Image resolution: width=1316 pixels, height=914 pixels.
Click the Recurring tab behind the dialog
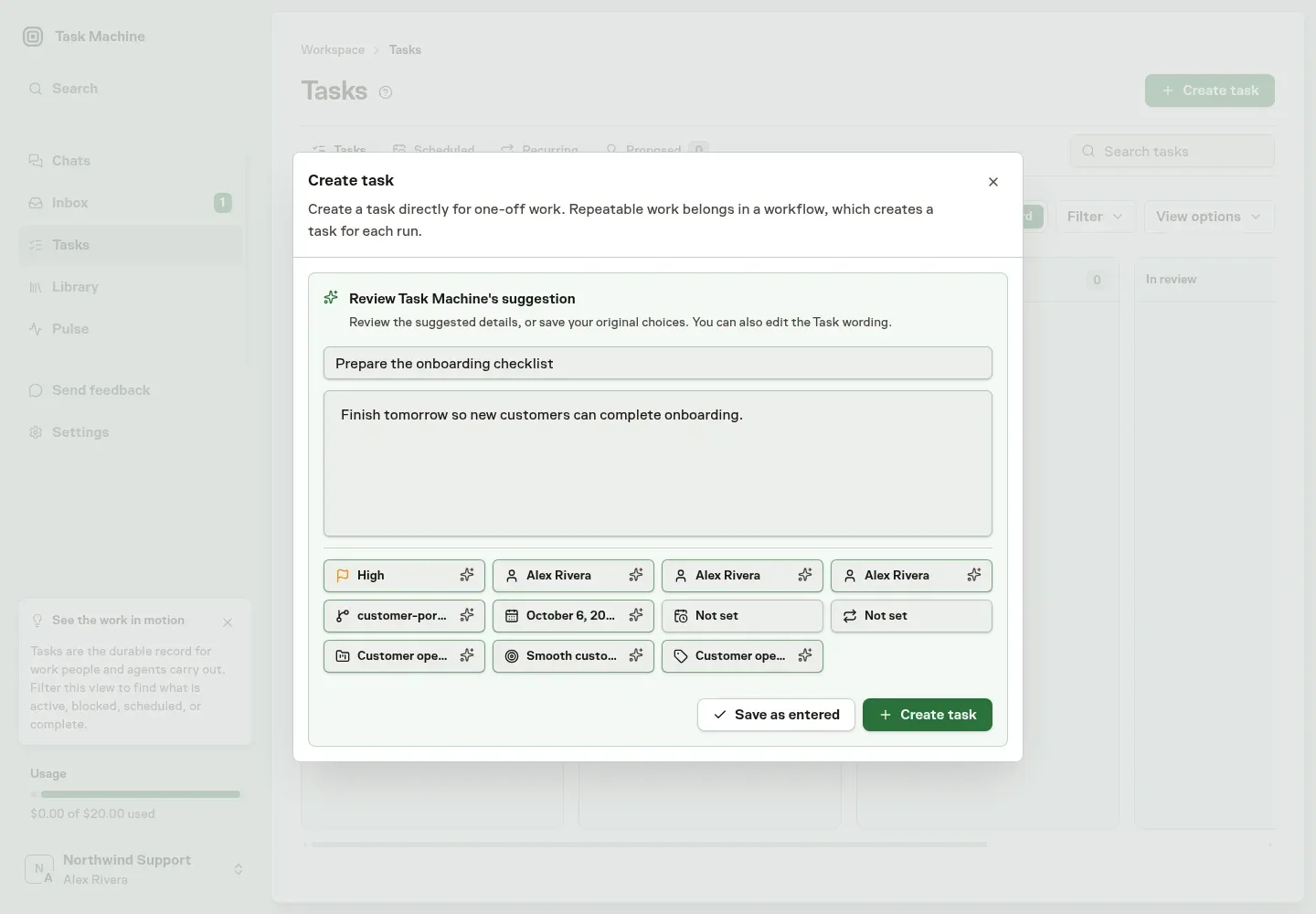coord(539,149)
